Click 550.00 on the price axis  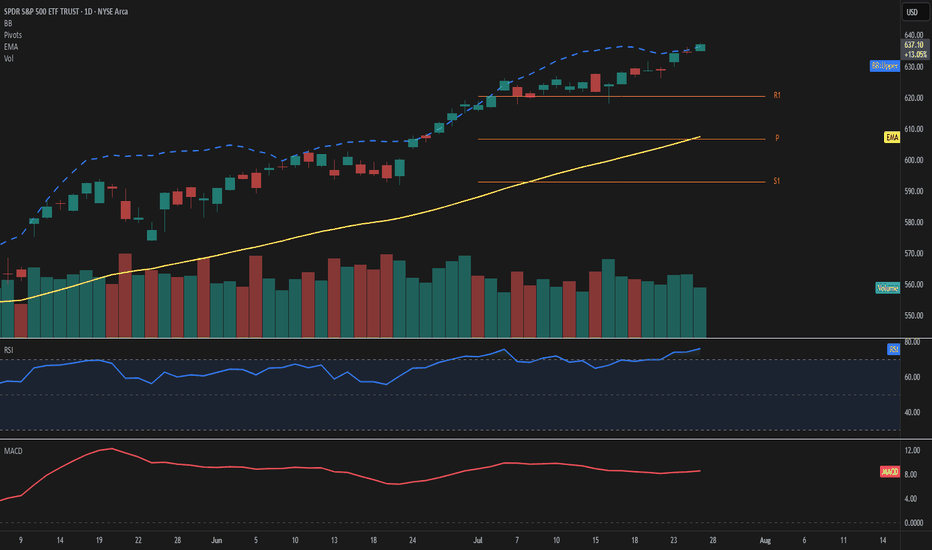click(914, 316)
